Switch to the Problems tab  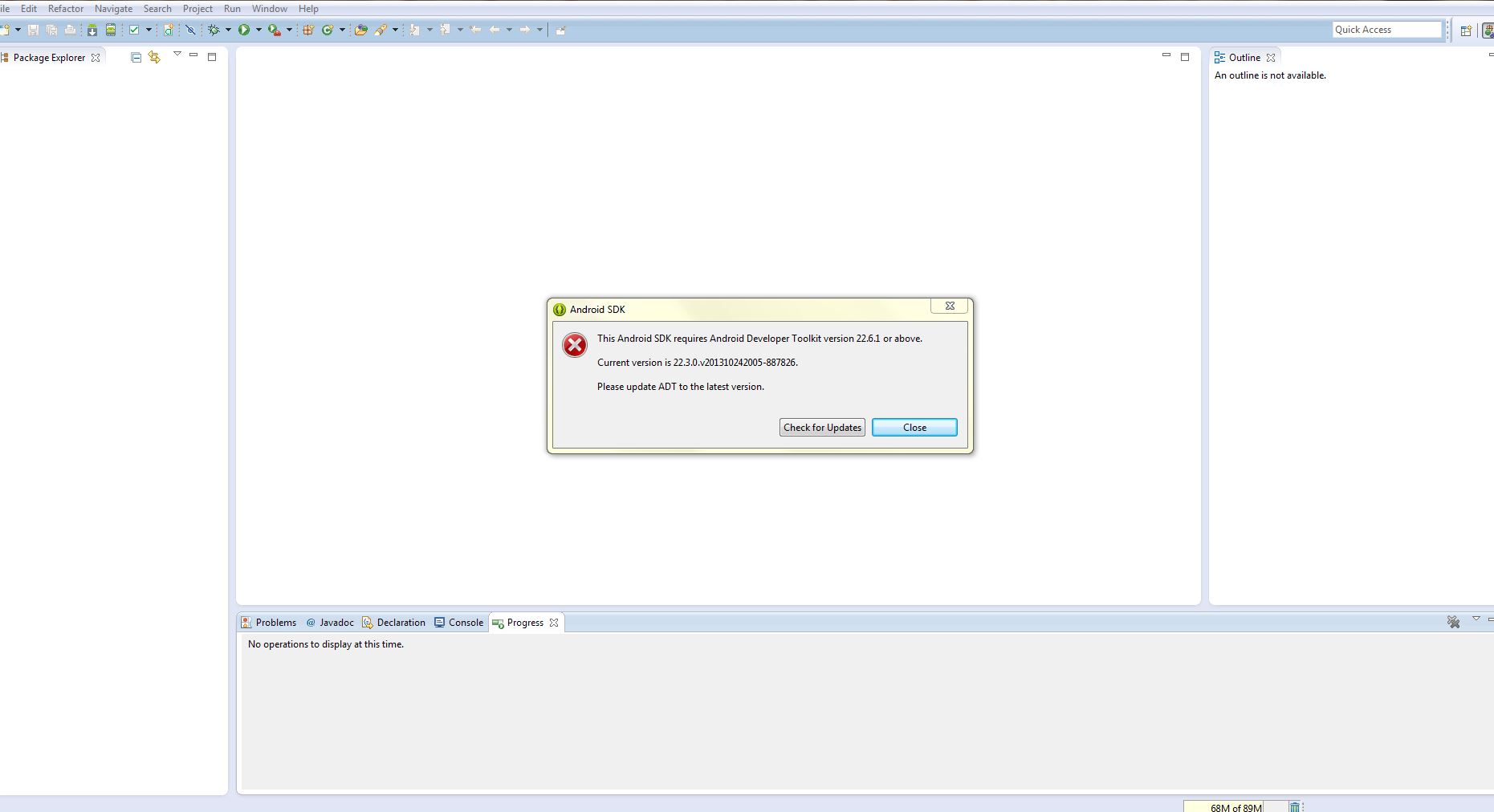269,623
